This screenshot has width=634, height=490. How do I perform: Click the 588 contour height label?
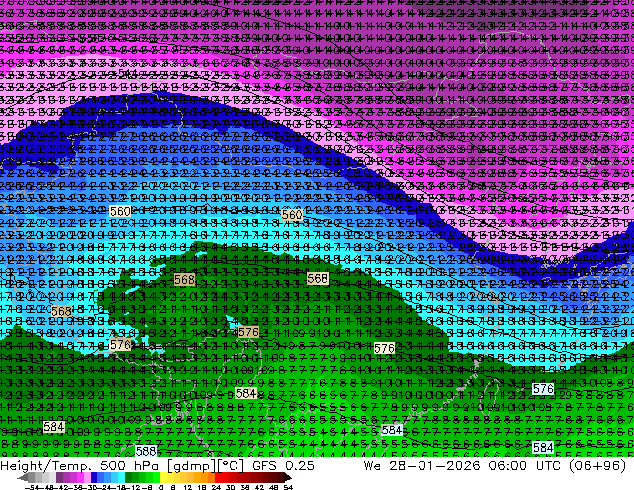coord(146,451)
